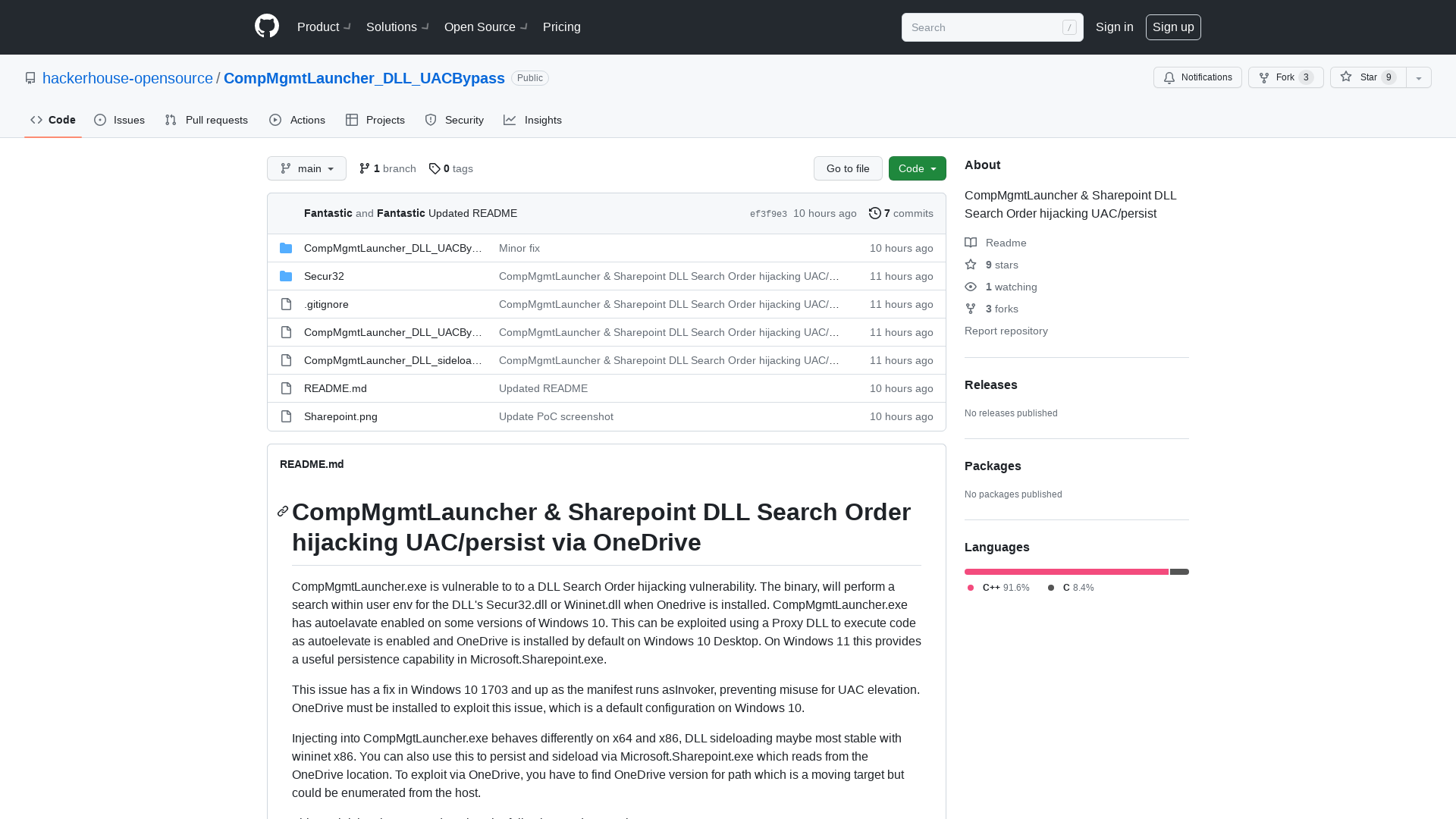Focus the Search input field

[992, 27]
